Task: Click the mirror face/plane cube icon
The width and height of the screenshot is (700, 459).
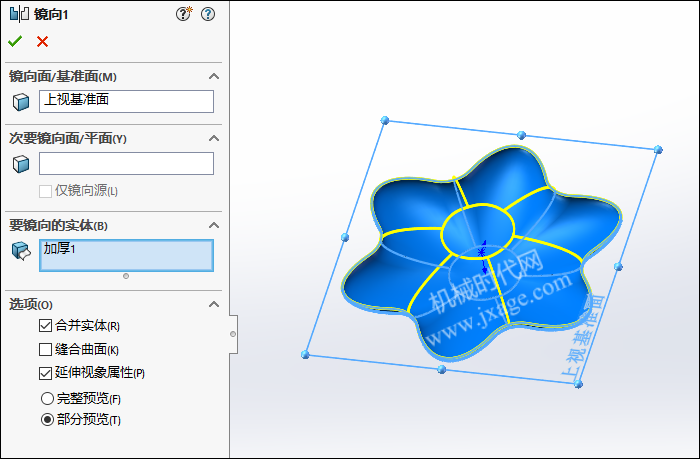Action: 21,102
